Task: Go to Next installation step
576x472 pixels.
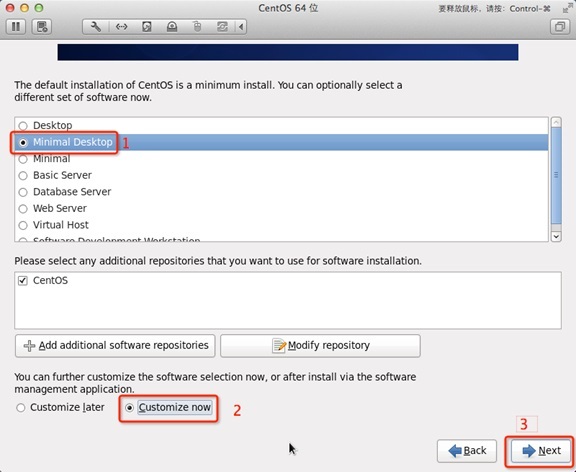Action: coord(540,451)
